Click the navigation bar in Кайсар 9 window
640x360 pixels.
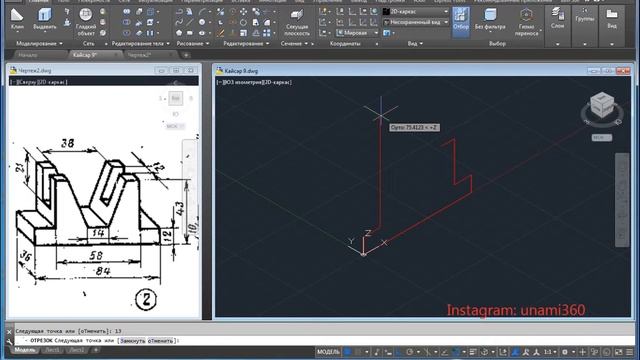pyautogui.click(x=622, y=200)
